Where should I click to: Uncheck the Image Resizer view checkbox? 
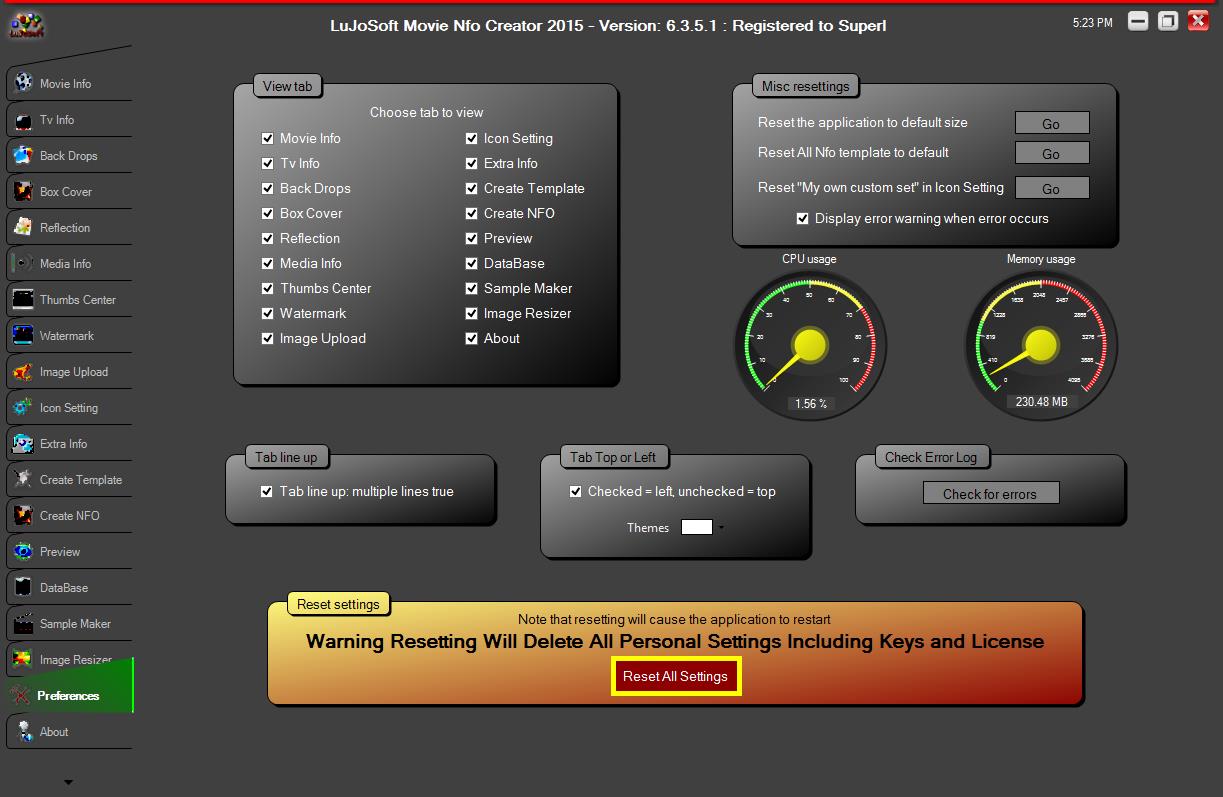coord(471,313)
